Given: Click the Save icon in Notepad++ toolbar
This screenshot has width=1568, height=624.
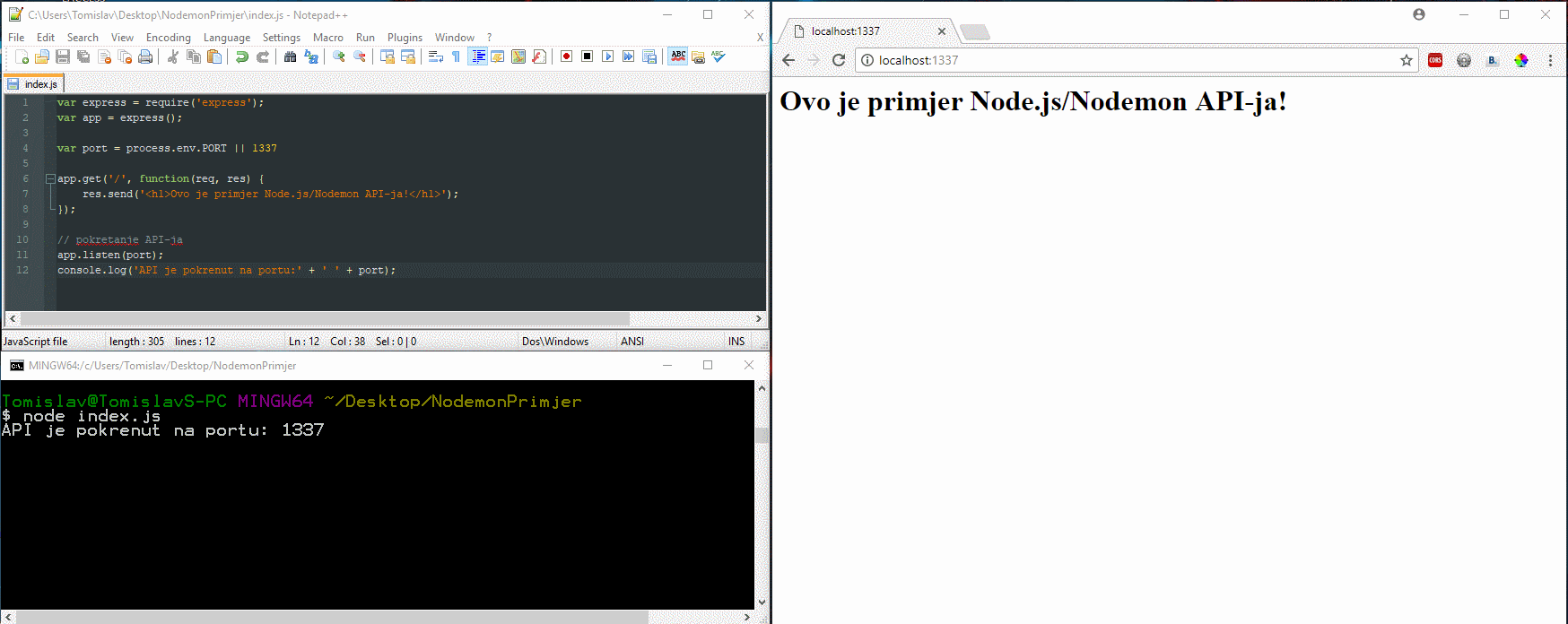Looking at the screenshot, I should click(63, 56).
